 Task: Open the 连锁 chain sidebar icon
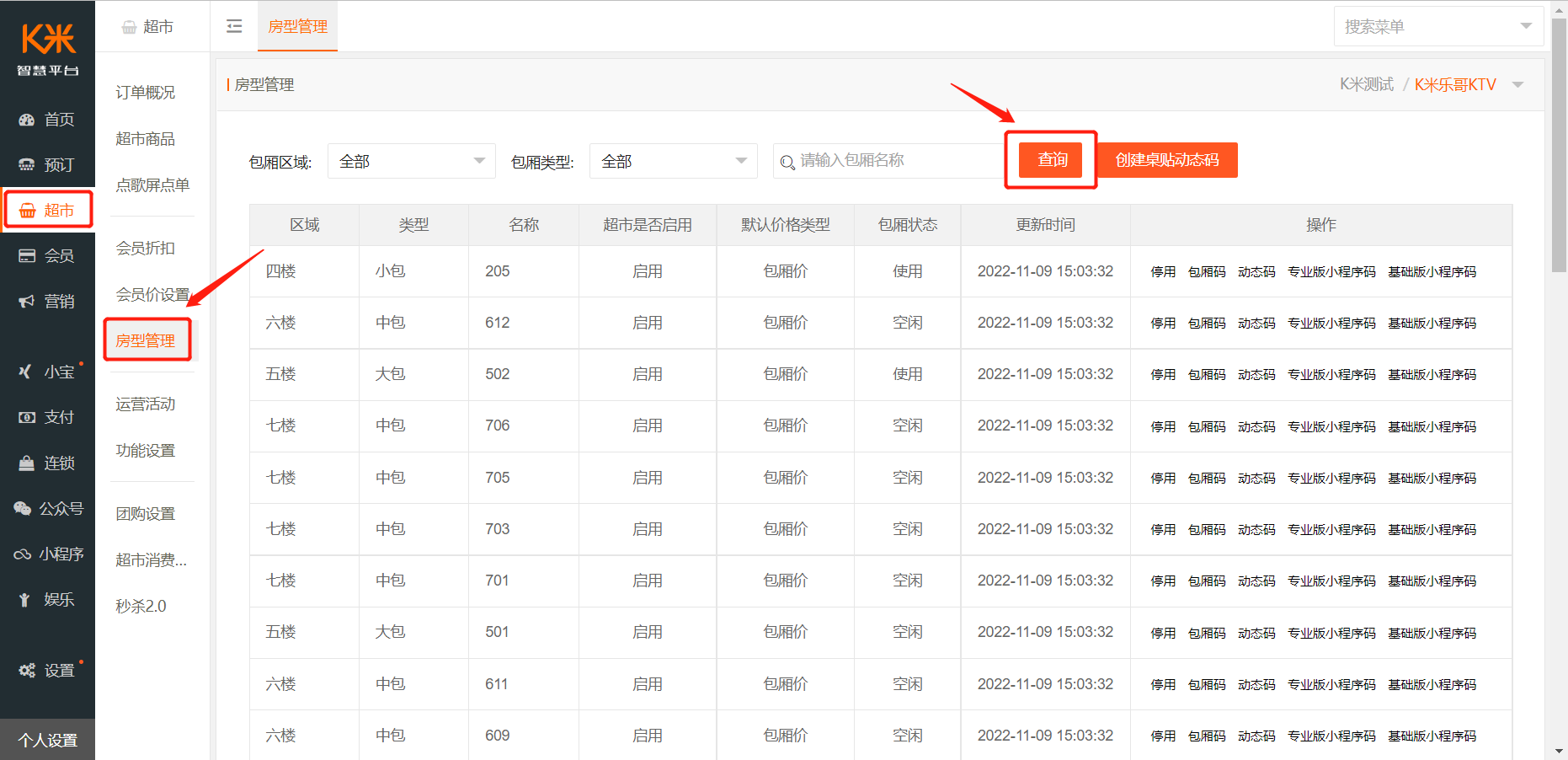tap(27, 463)
